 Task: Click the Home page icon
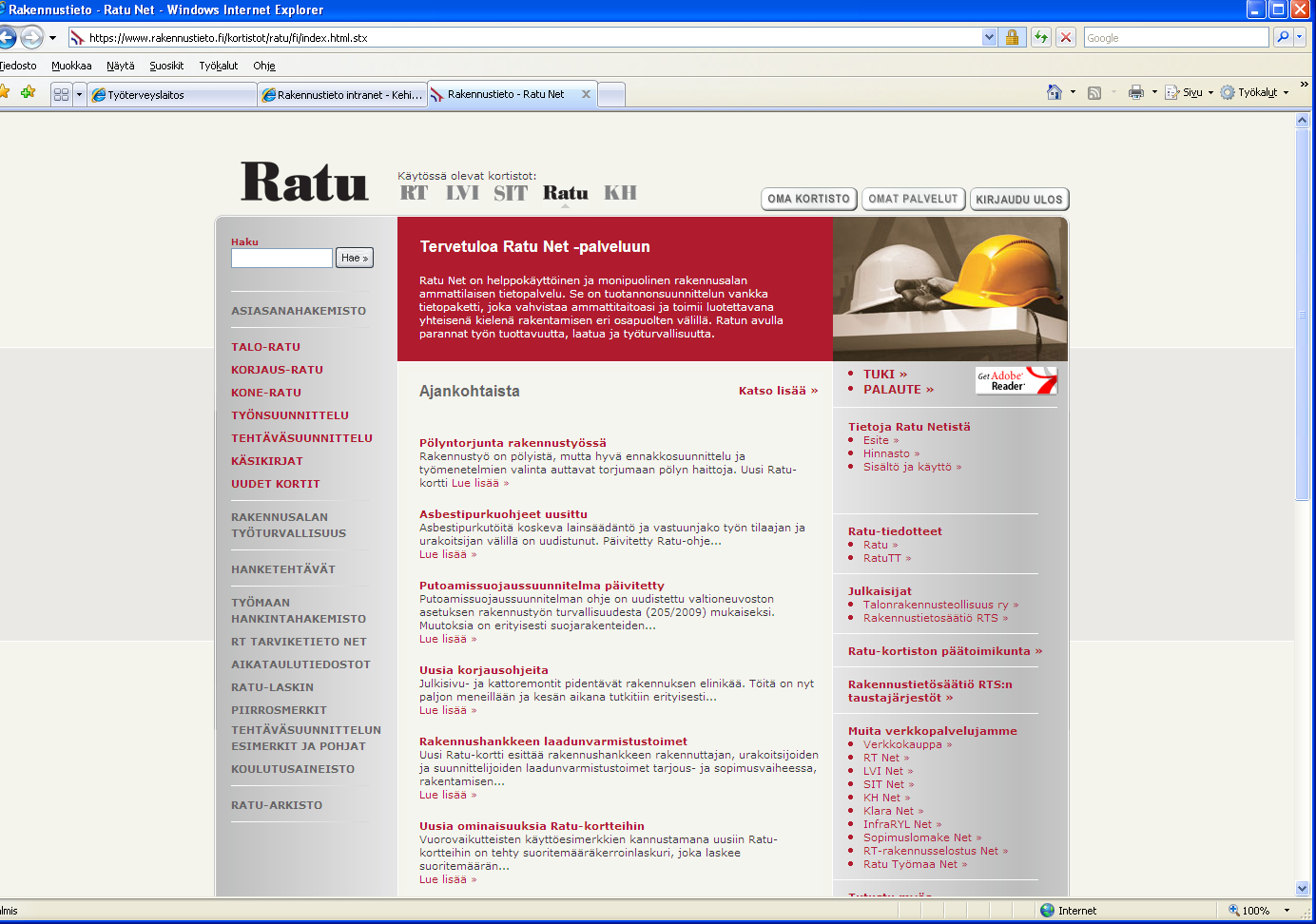pyautogui.click(x=1054, y=92)
